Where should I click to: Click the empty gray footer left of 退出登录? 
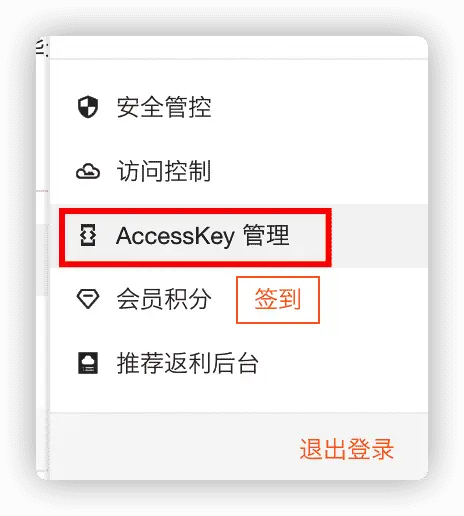click(173, 447)
